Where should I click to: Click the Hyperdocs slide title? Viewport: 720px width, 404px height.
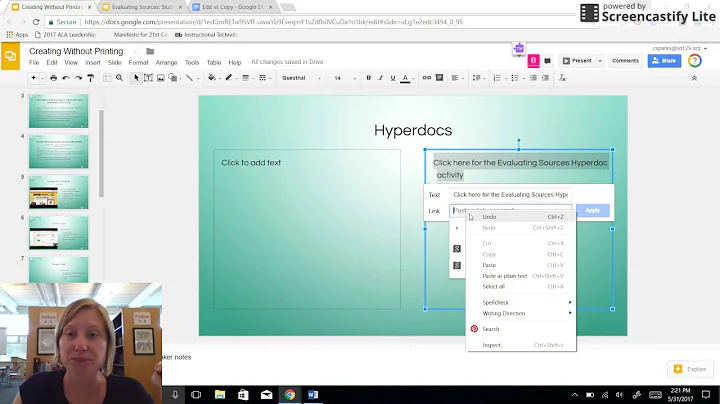[413, 130]
